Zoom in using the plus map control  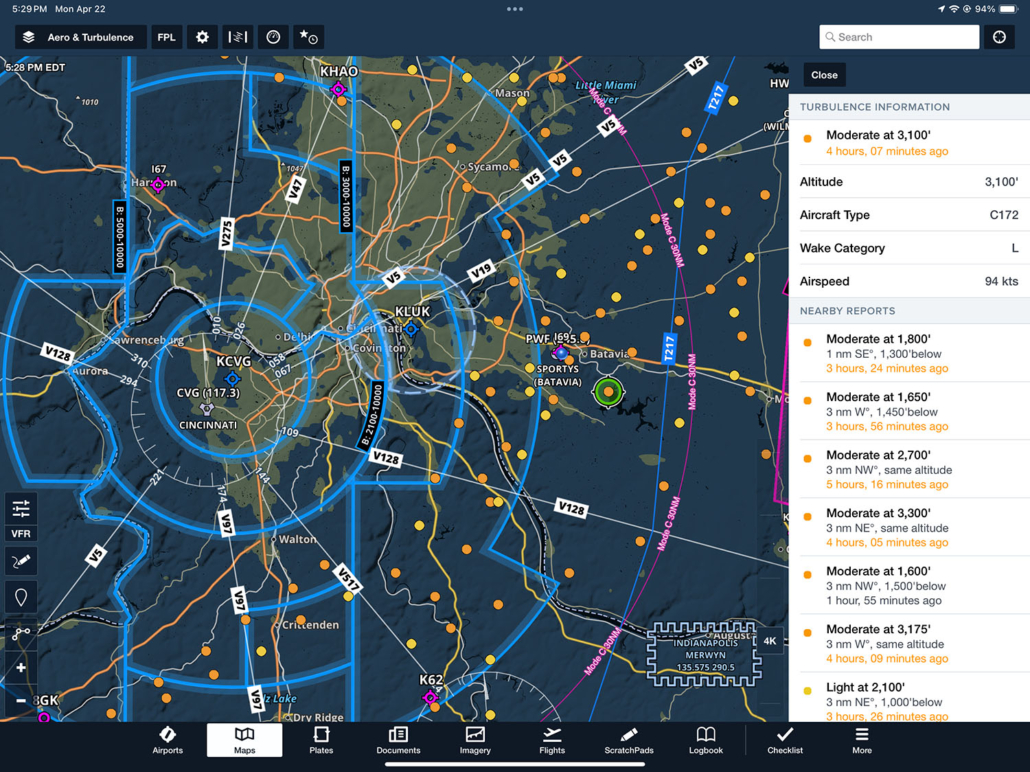point(20,666)
